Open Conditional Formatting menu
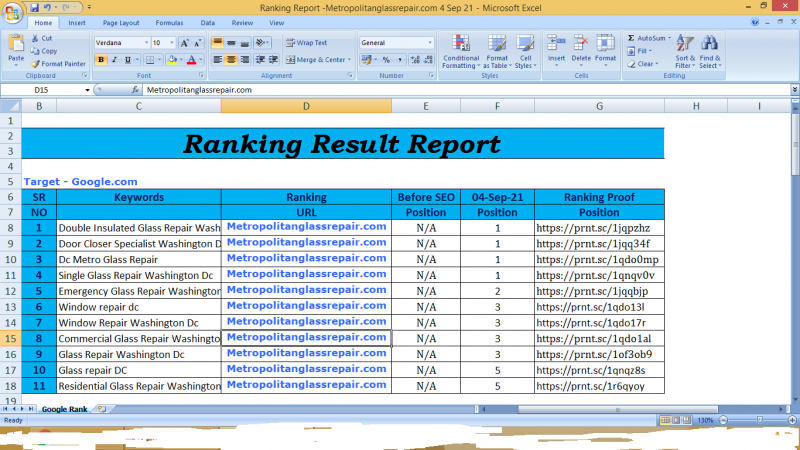The image size is (800, 450). coord(461,52)
